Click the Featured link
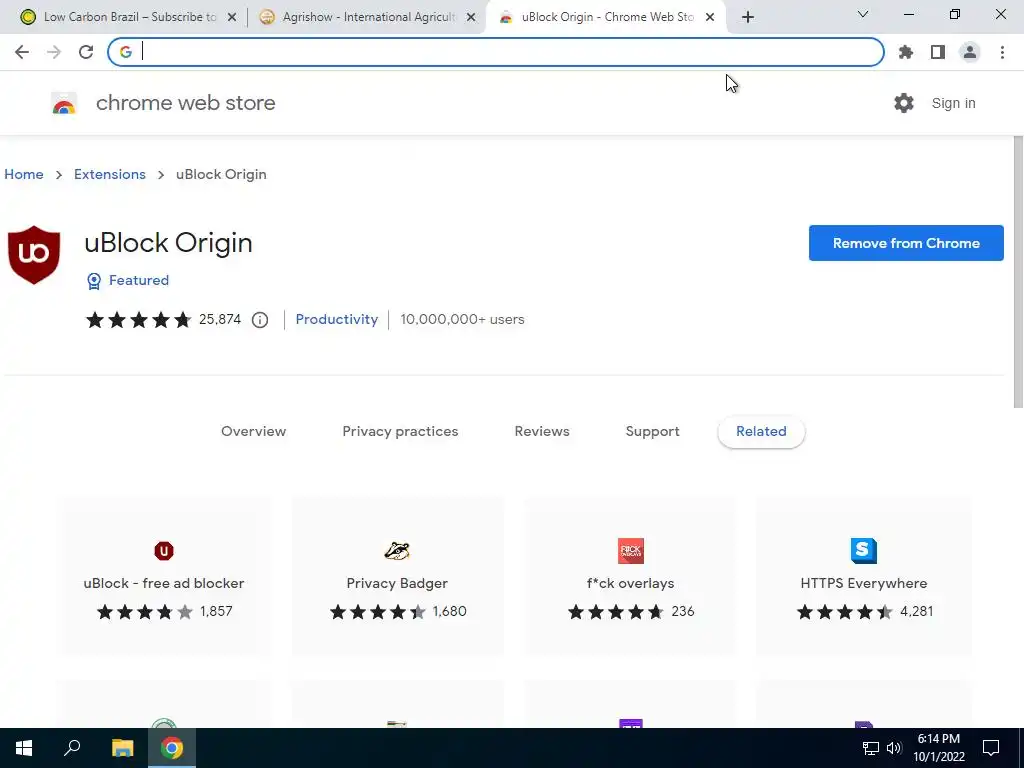The width and height of the screenshot is (1024, 768). click(x=138, y=280)
